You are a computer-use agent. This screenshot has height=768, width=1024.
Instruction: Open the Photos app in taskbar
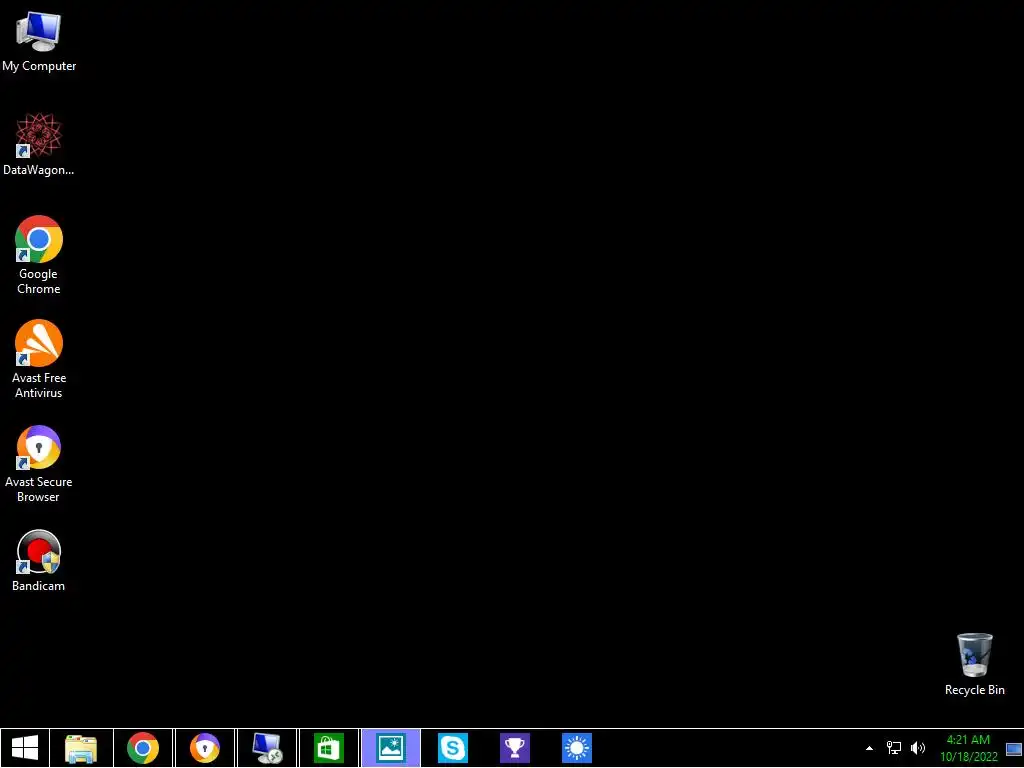(391, 748)
